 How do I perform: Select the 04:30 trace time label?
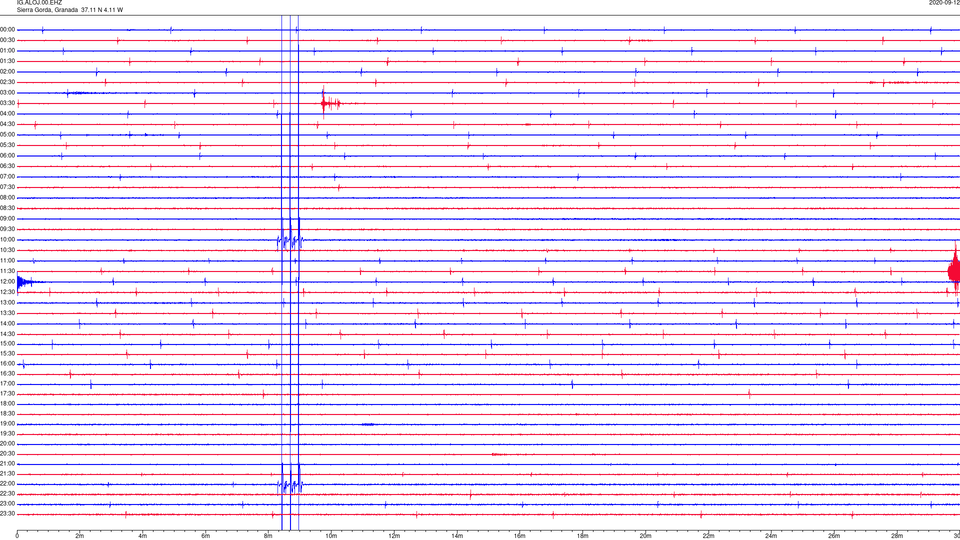coord(8,124)
